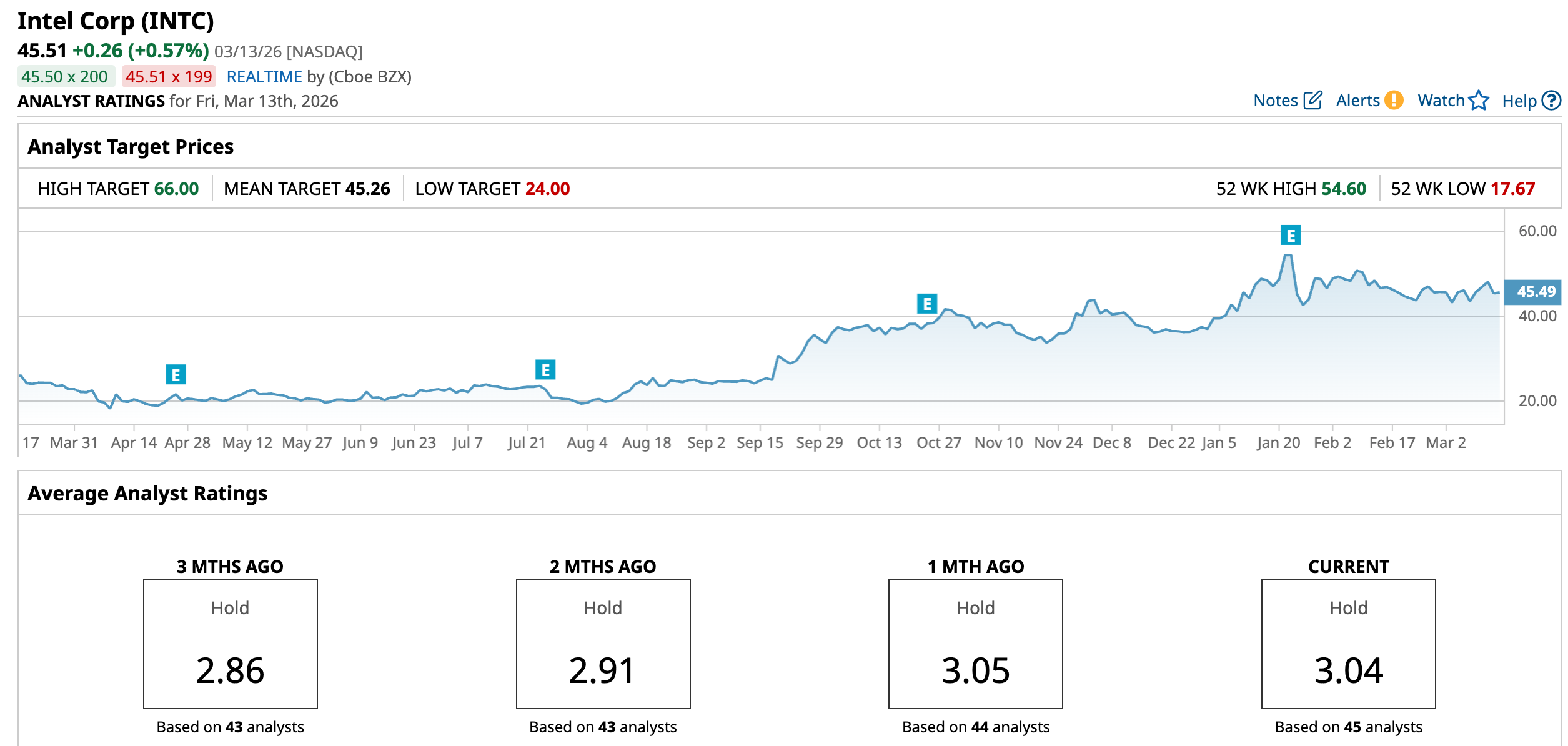Select the 3 MTHS AGO rating box

click(230, 644)
